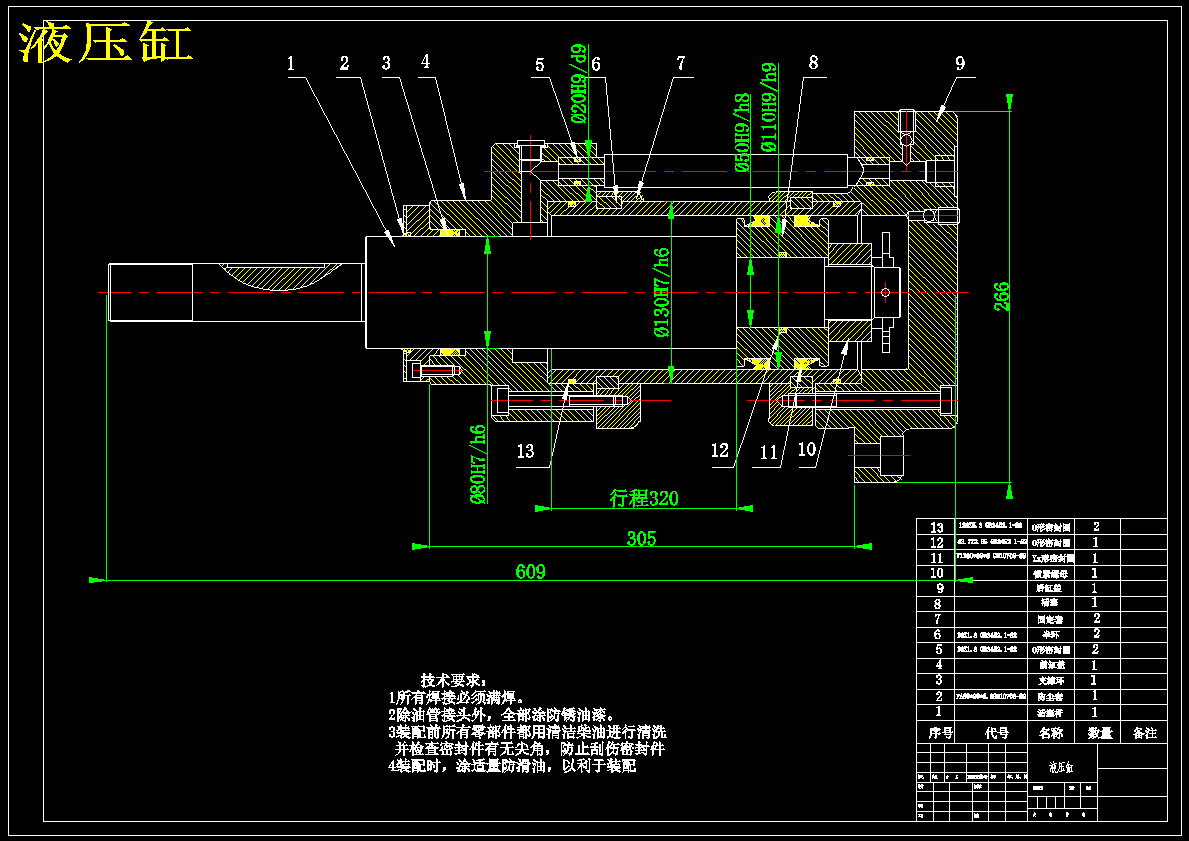Image resolution: width=1189 pixels, height=841 pixels.
Task: Click the note line 4装配时 about lubricant
Action: point(512,766)
